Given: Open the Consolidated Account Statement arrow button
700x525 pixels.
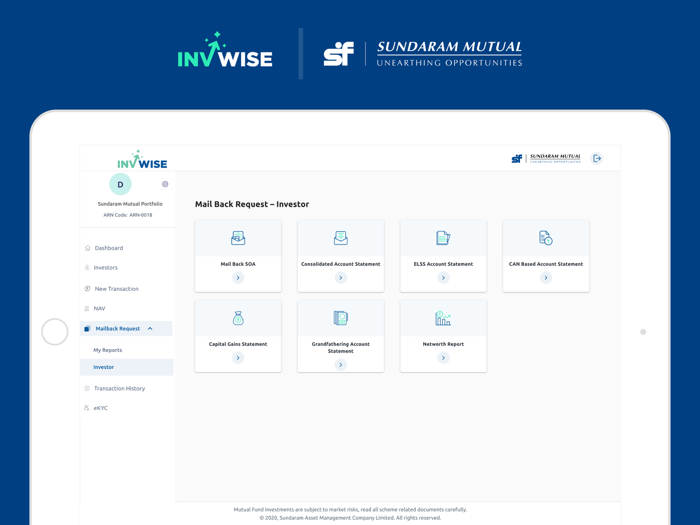Looking at the screenshot, I should 341,278.
